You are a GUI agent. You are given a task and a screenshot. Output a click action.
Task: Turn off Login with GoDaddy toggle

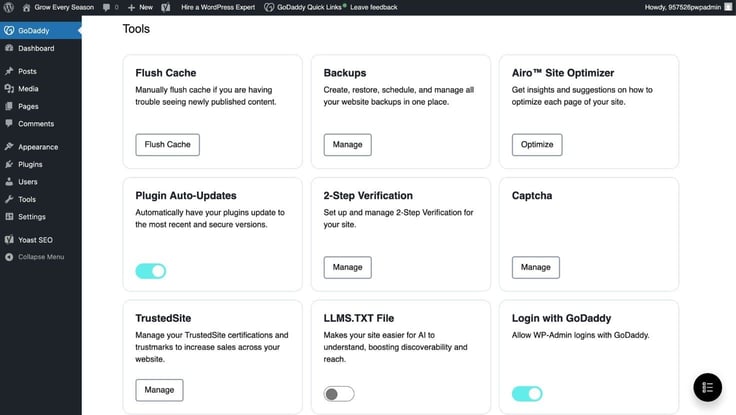pos(527,394)
